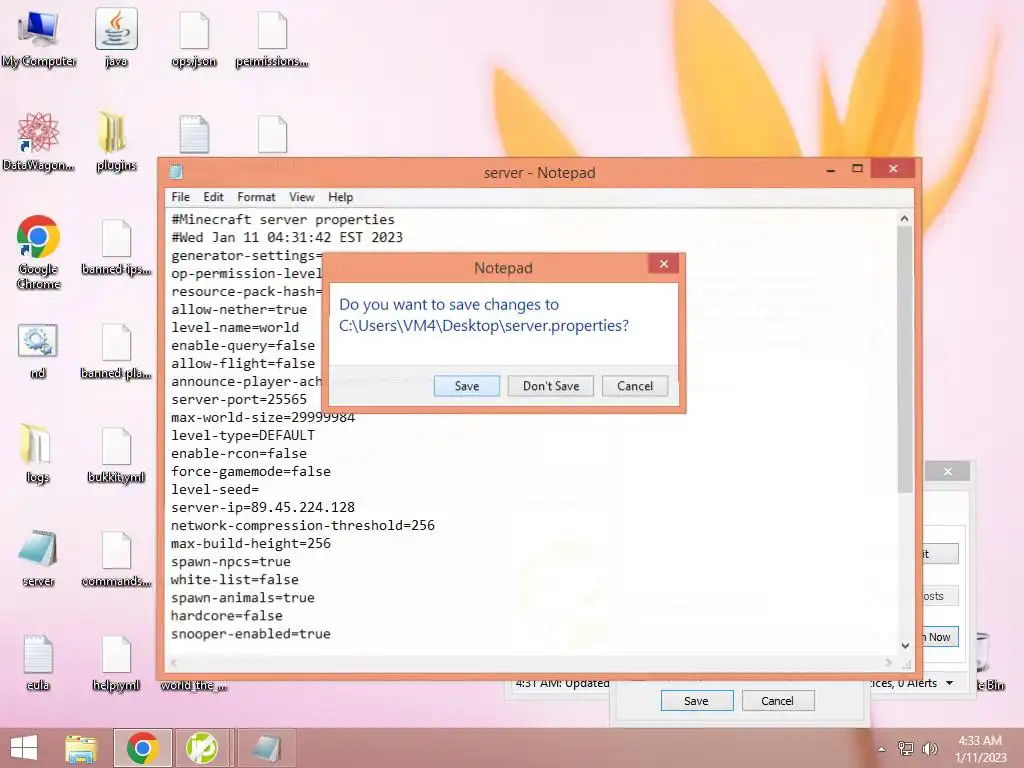
Task: Open the My Computer desktop icon
Action: point(38,39)
